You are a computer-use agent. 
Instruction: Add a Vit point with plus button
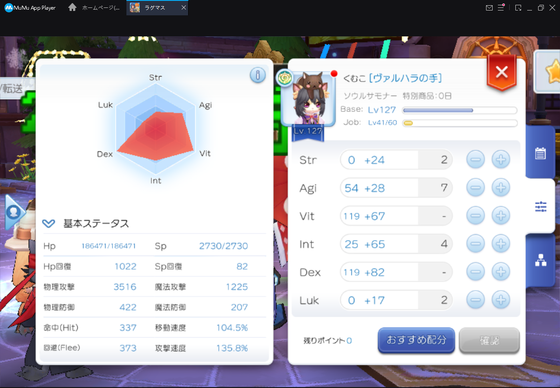pos(501,216)
